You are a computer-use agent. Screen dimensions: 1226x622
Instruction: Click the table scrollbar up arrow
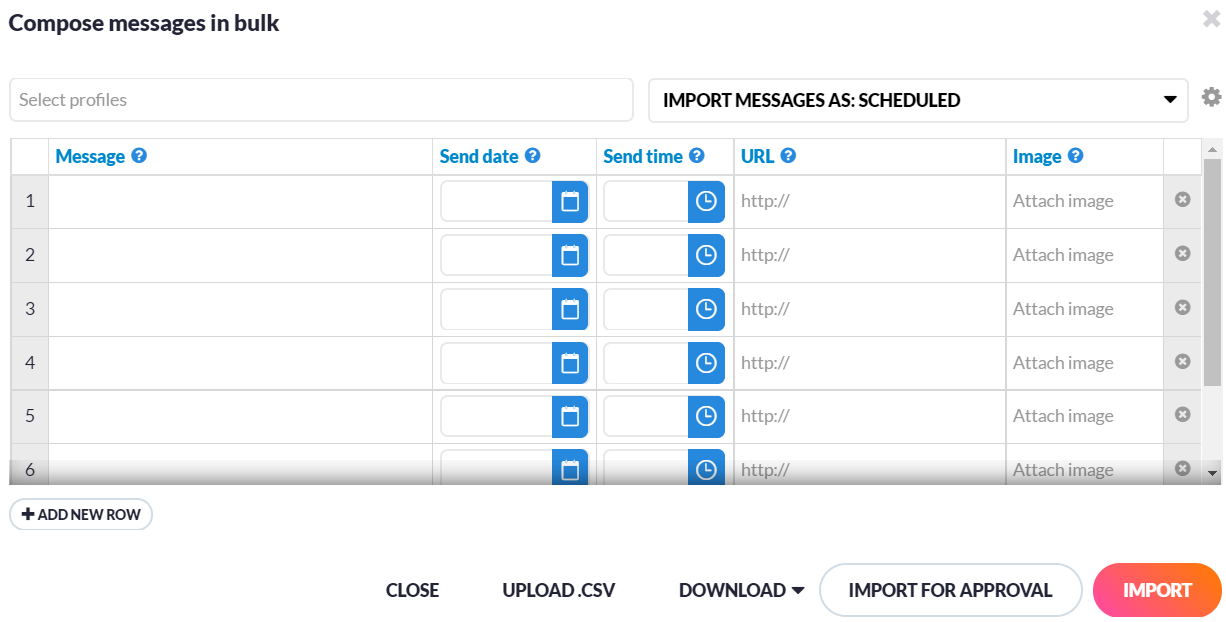(1212, 150)
